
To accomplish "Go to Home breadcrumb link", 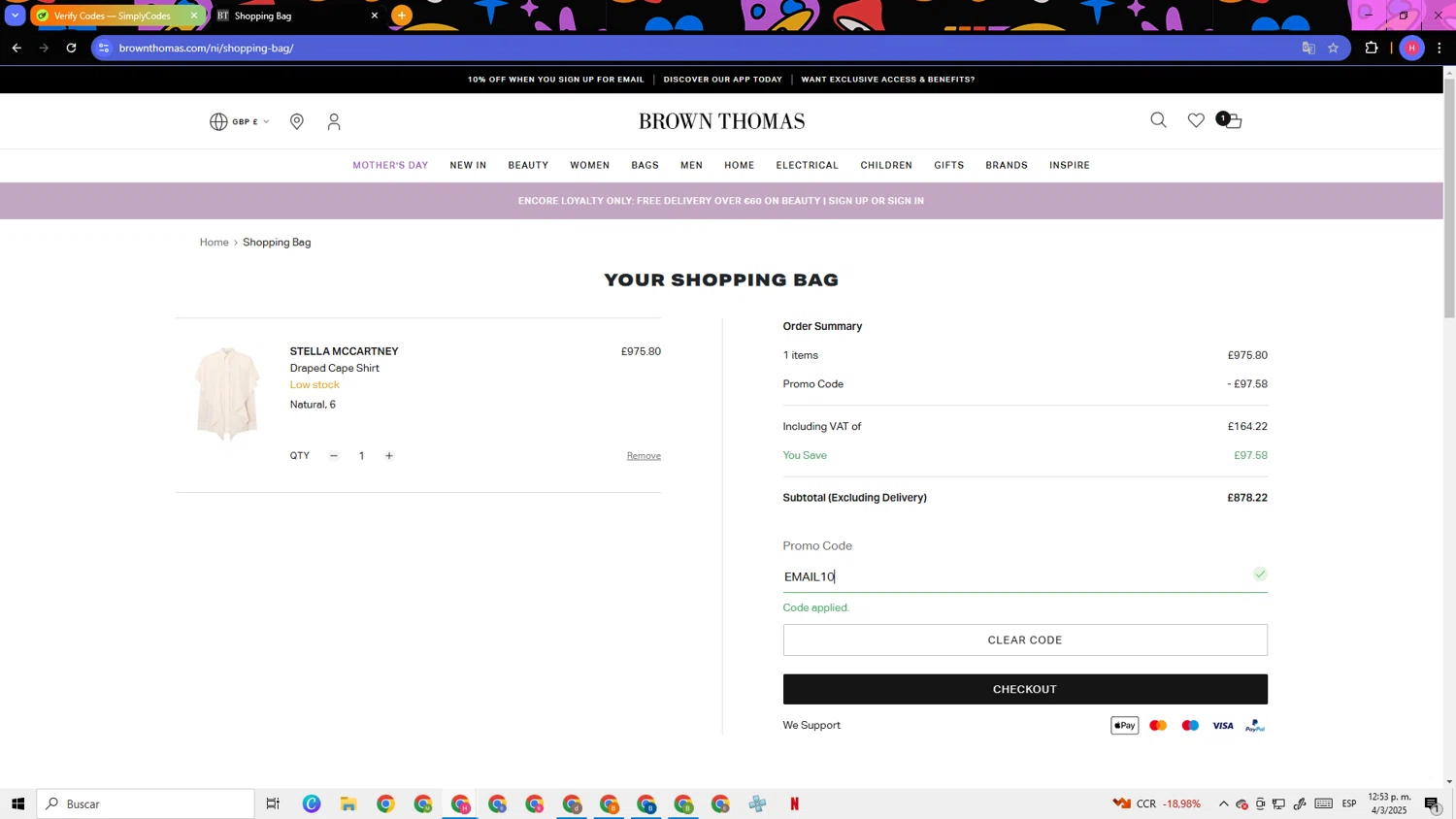I will pos(214,243).
